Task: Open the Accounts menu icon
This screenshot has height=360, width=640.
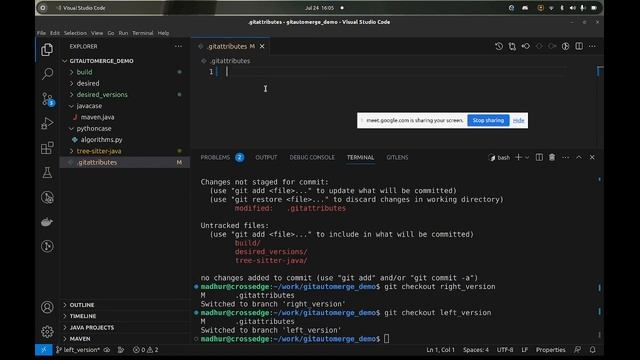Action: [47, 307]
